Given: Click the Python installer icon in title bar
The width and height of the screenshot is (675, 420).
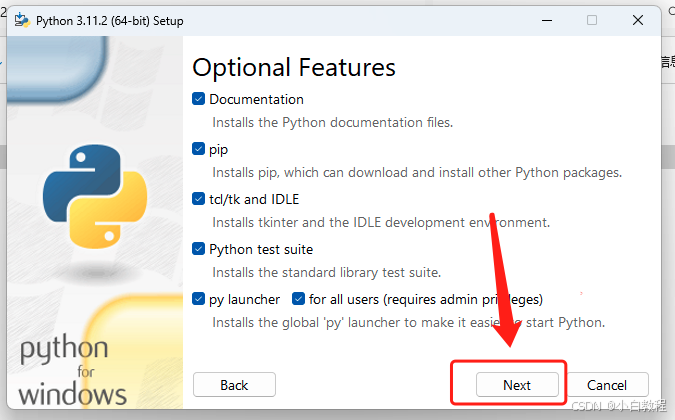Looking at the screenshot, I should click(x=22, y=20).
